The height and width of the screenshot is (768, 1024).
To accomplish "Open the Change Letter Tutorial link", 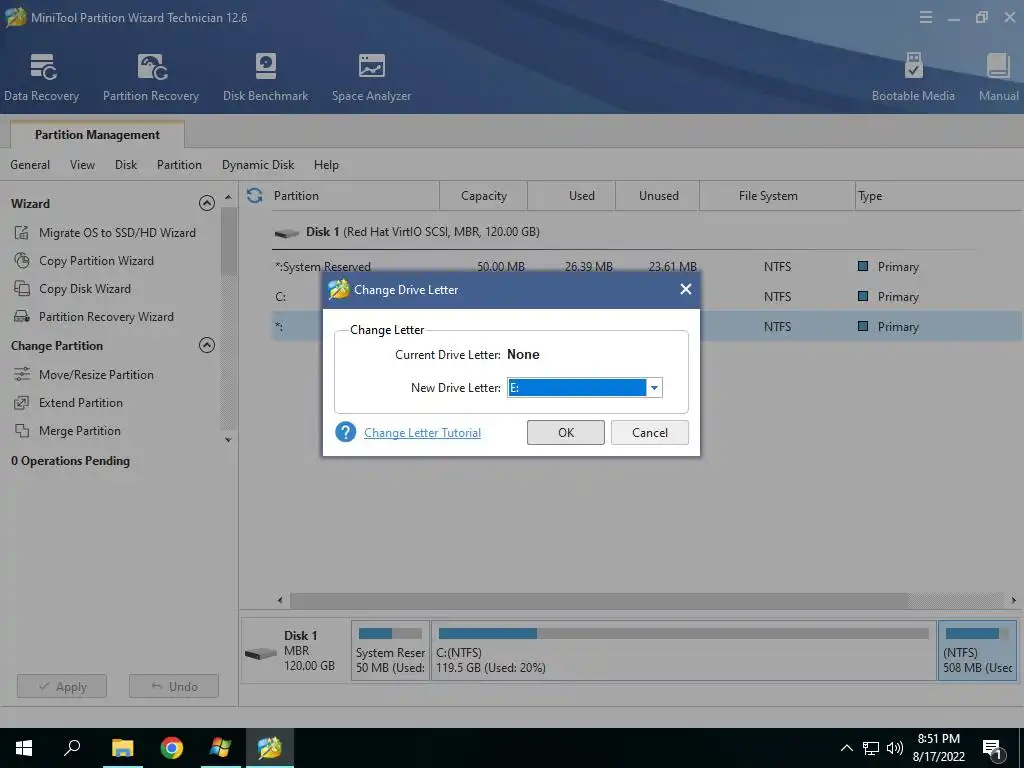I will tap(423, 432).
